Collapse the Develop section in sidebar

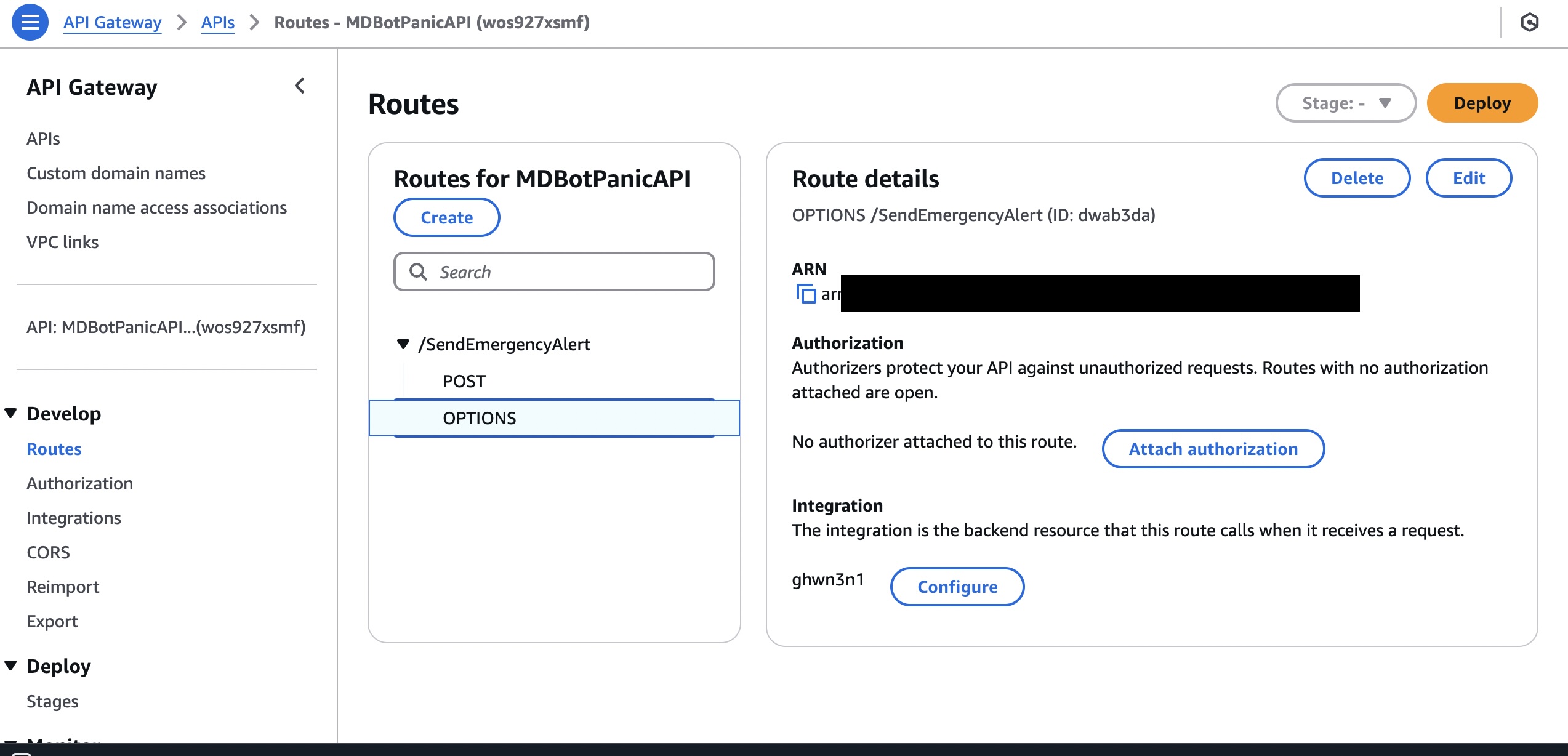pyautogui.click(x=11, y=413)
